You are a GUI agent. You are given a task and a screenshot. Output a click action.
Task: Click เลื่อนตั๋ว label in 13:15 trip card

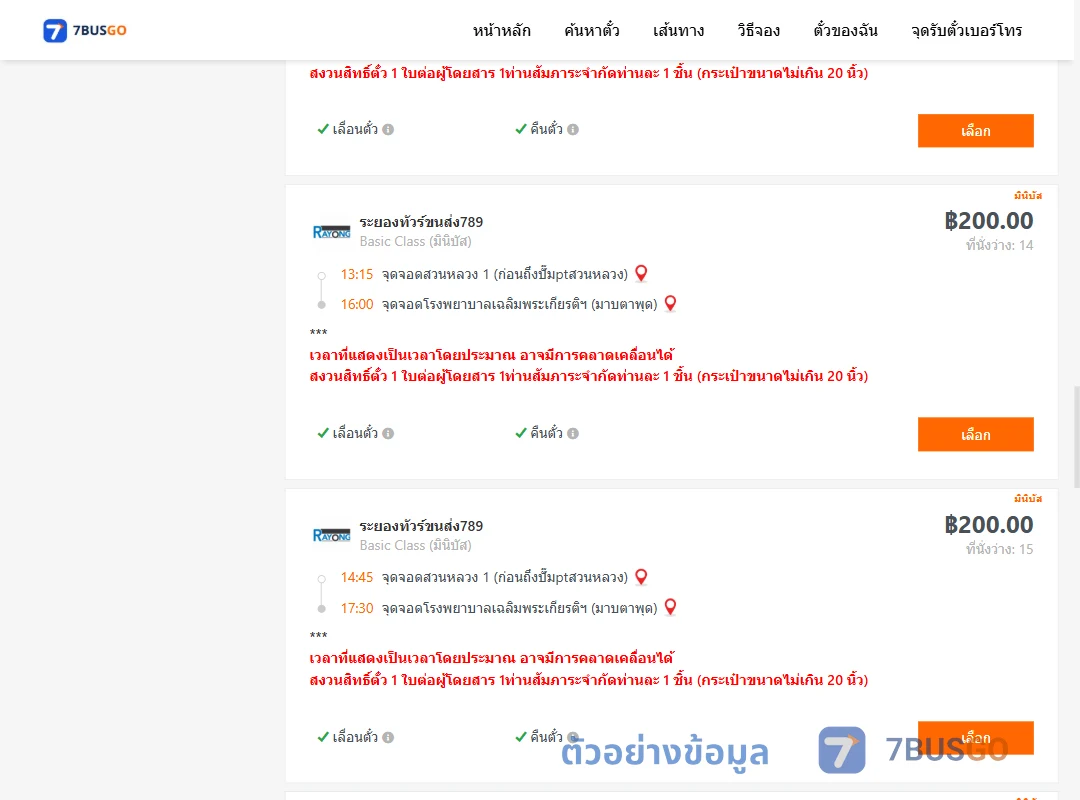coord(355,433)
